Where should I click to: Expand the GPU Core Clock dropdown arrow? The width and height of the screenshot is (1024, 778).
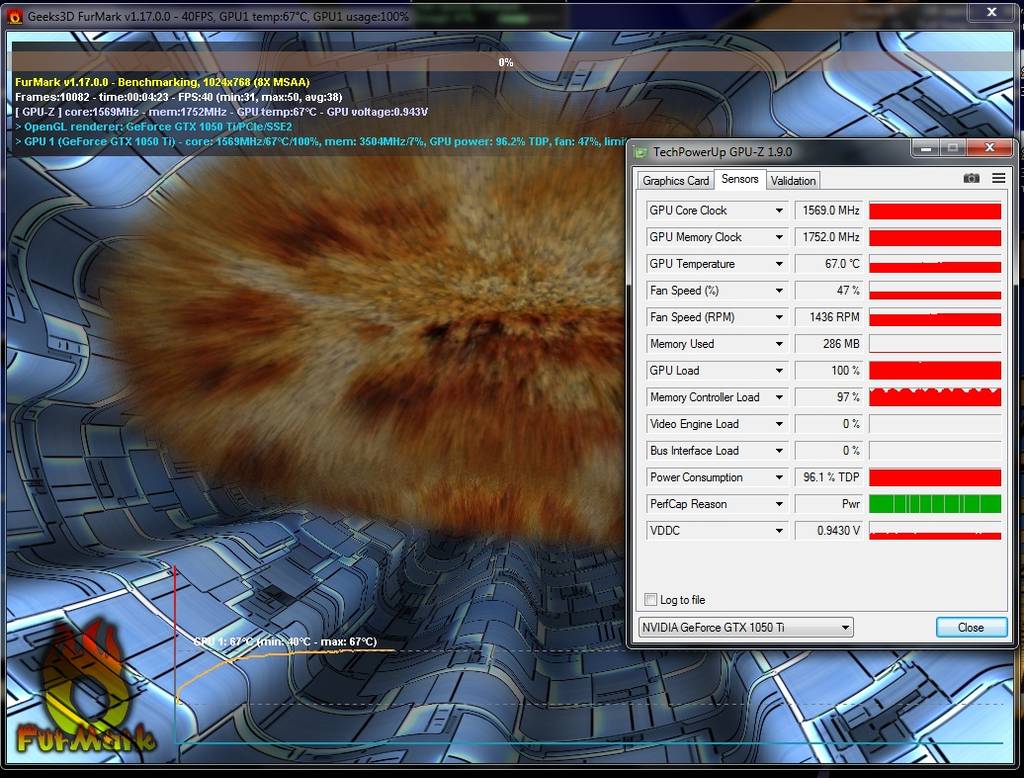779,210
